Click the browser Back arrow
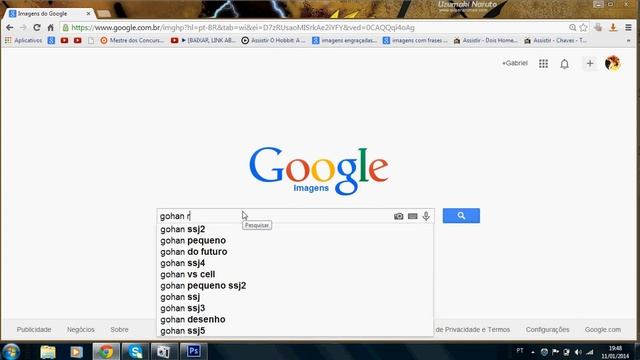 [x=9, y=27]
